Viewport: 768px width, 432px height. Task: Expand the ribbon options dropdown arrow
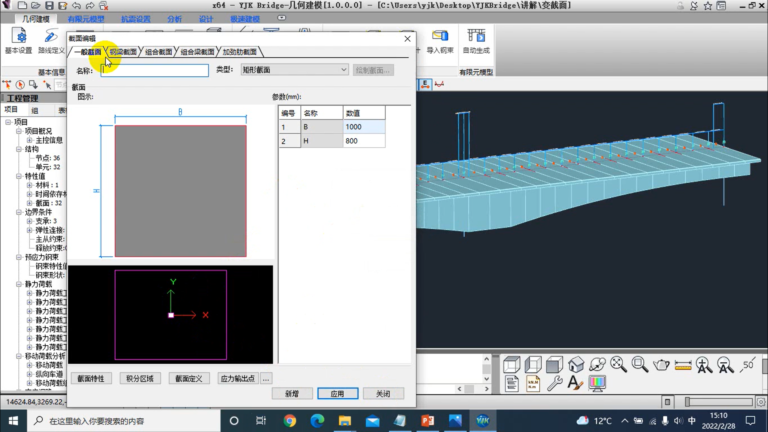tap(282, 18)
